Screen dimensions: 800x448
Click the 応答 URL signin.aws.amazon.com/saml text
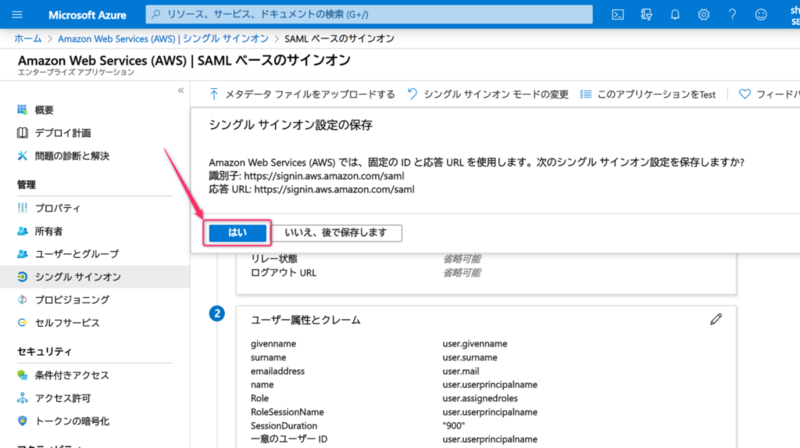[x=334, y=189]
